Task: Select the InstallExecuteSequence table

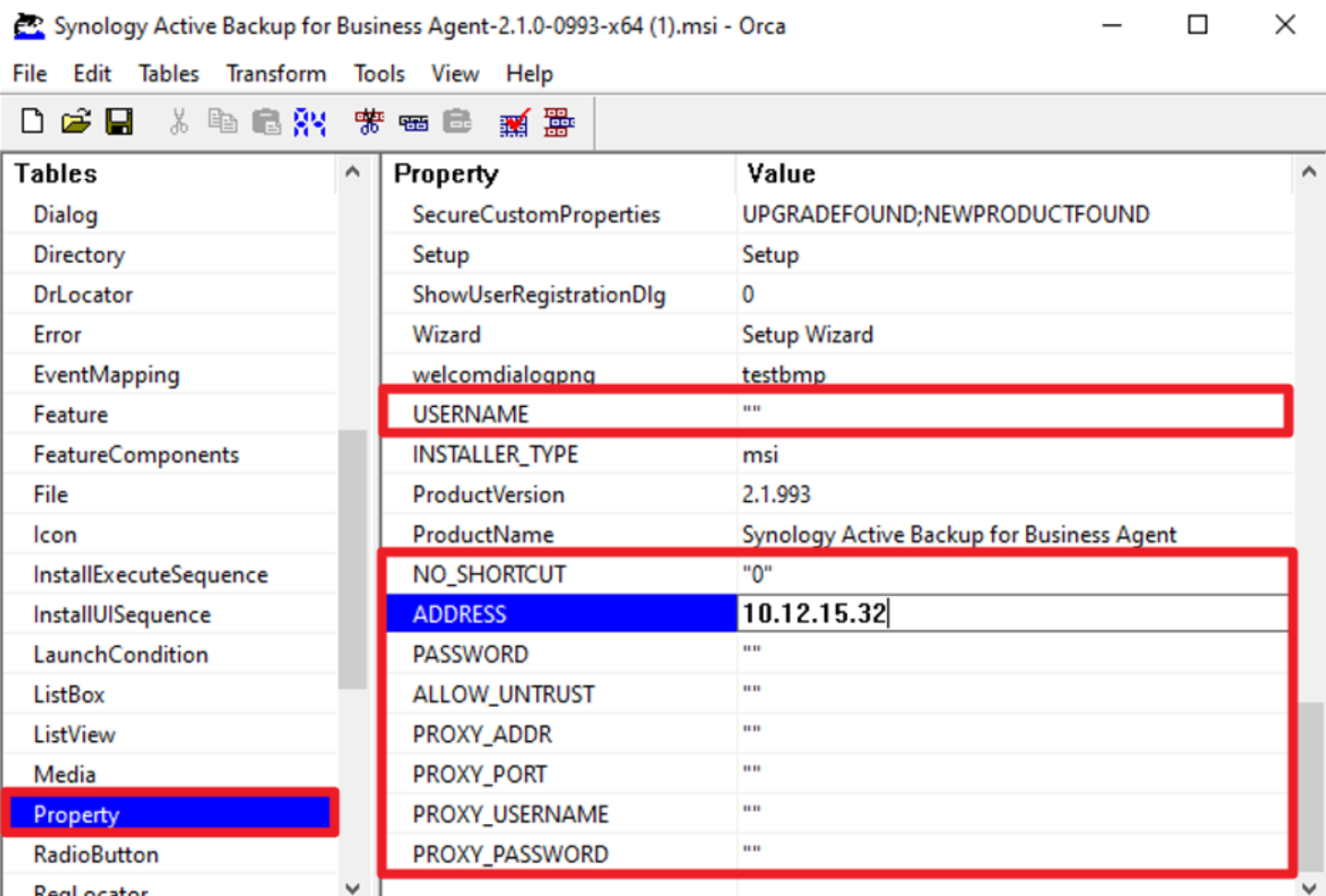Action: 150,575
